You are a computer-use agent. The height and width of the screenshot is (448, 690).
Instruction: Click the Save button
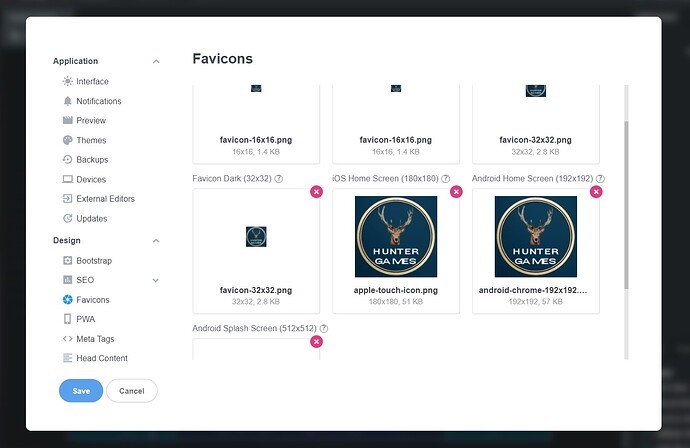coord(81,391)
